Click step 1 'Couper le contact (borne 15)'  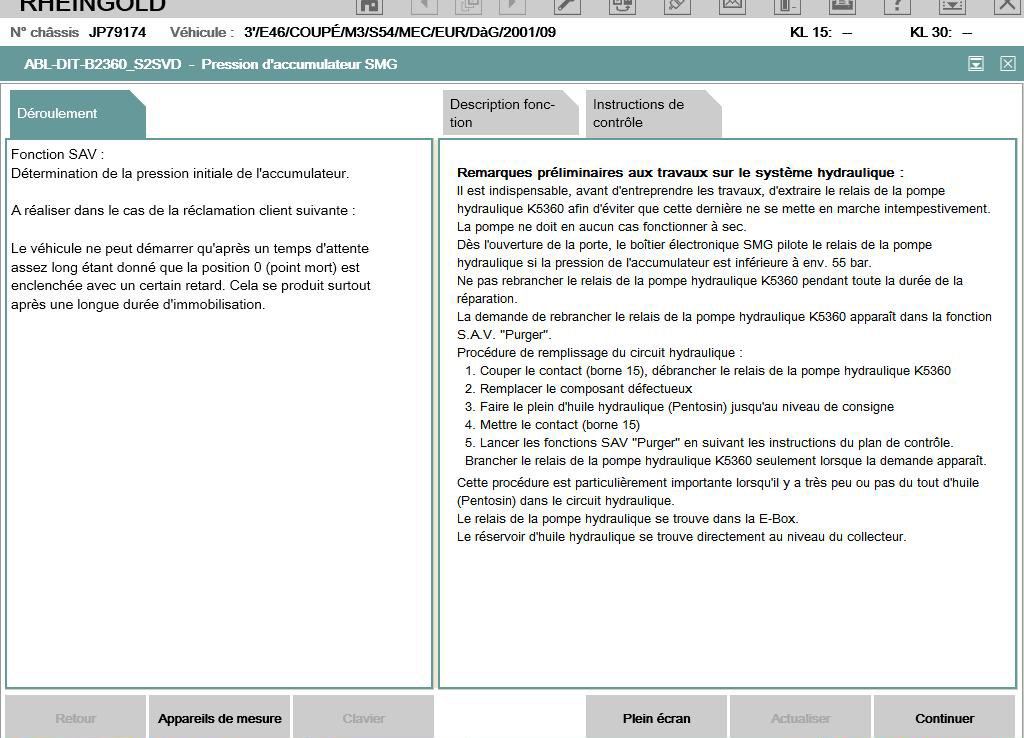tap(708, 370)
